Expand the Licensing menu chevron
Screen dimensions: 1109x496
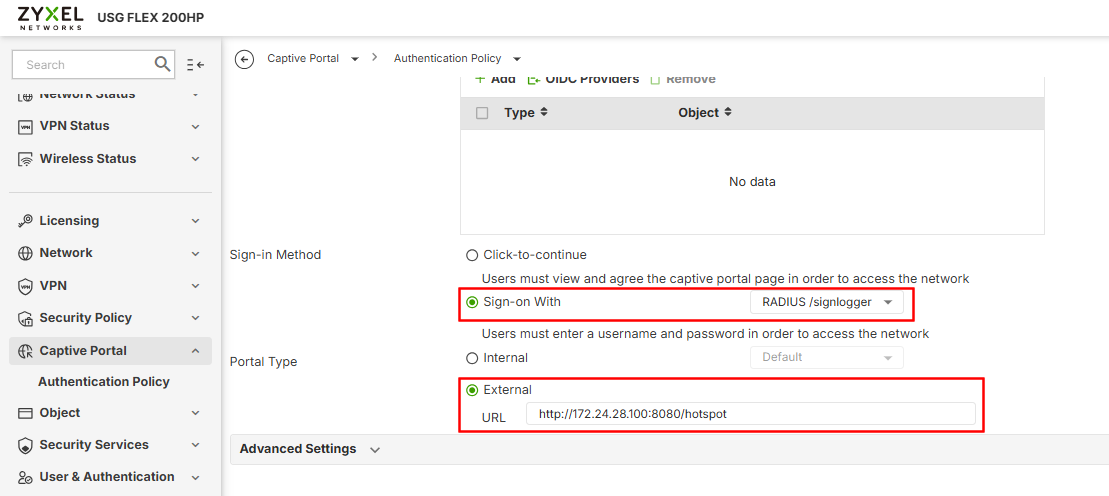point(196,221)
